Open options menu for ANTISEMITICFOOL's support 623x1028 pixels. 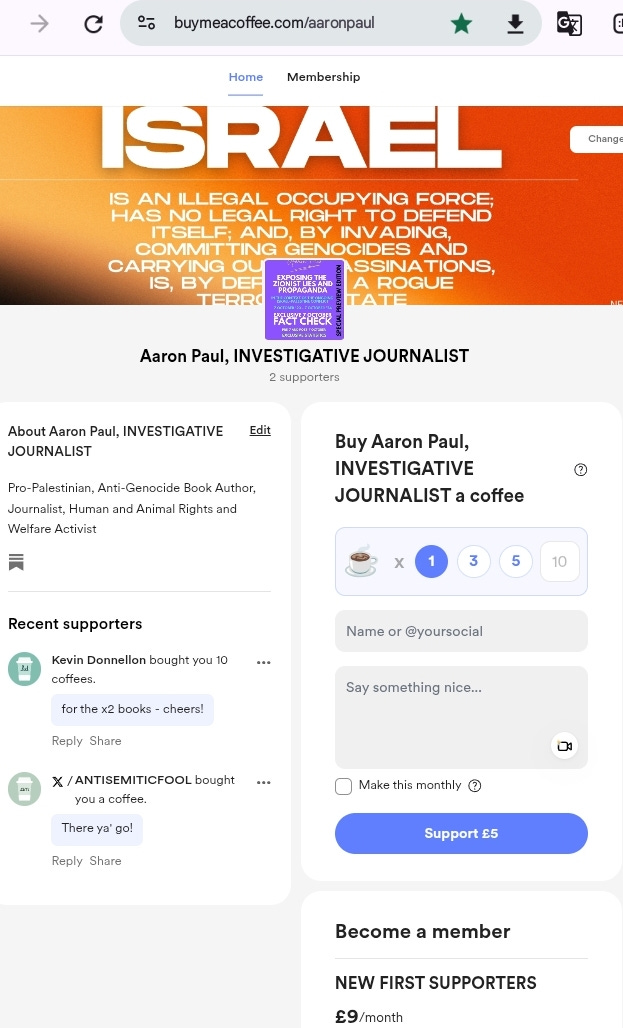click(264, 782)
